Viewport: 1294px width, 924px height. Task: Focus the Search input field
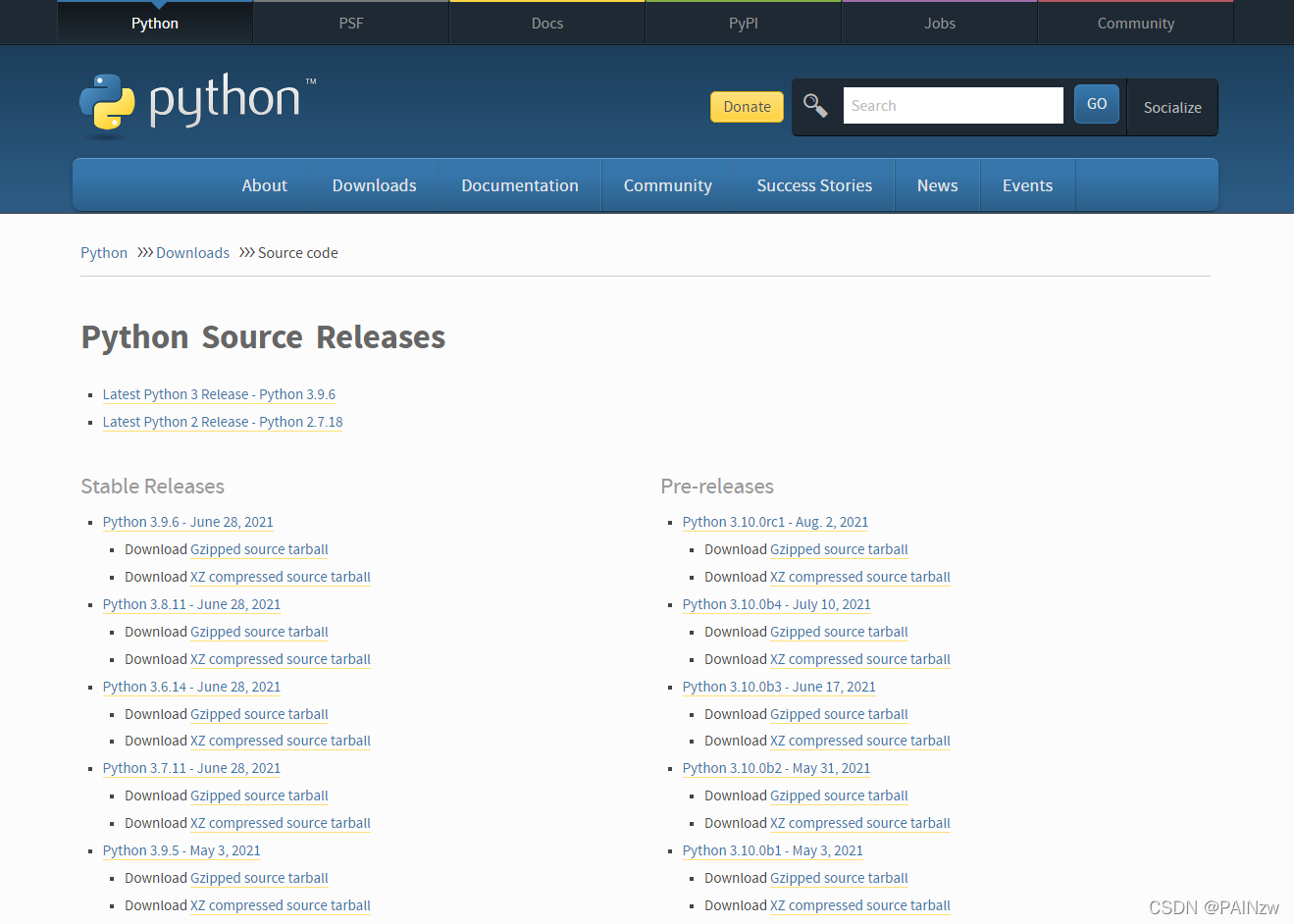[x=954, y=106]
